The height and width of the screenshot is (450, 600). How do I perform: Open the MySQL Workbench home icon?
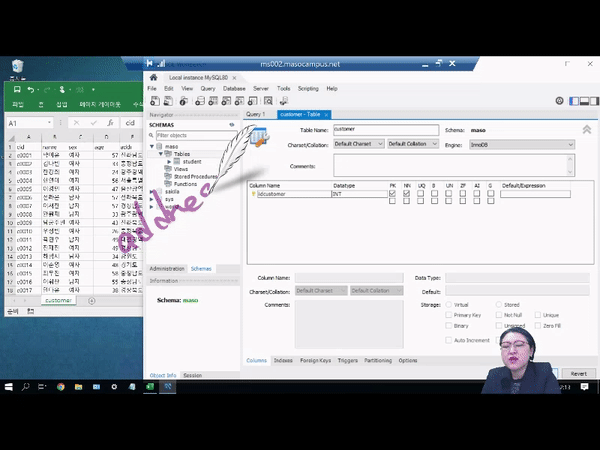153,78
